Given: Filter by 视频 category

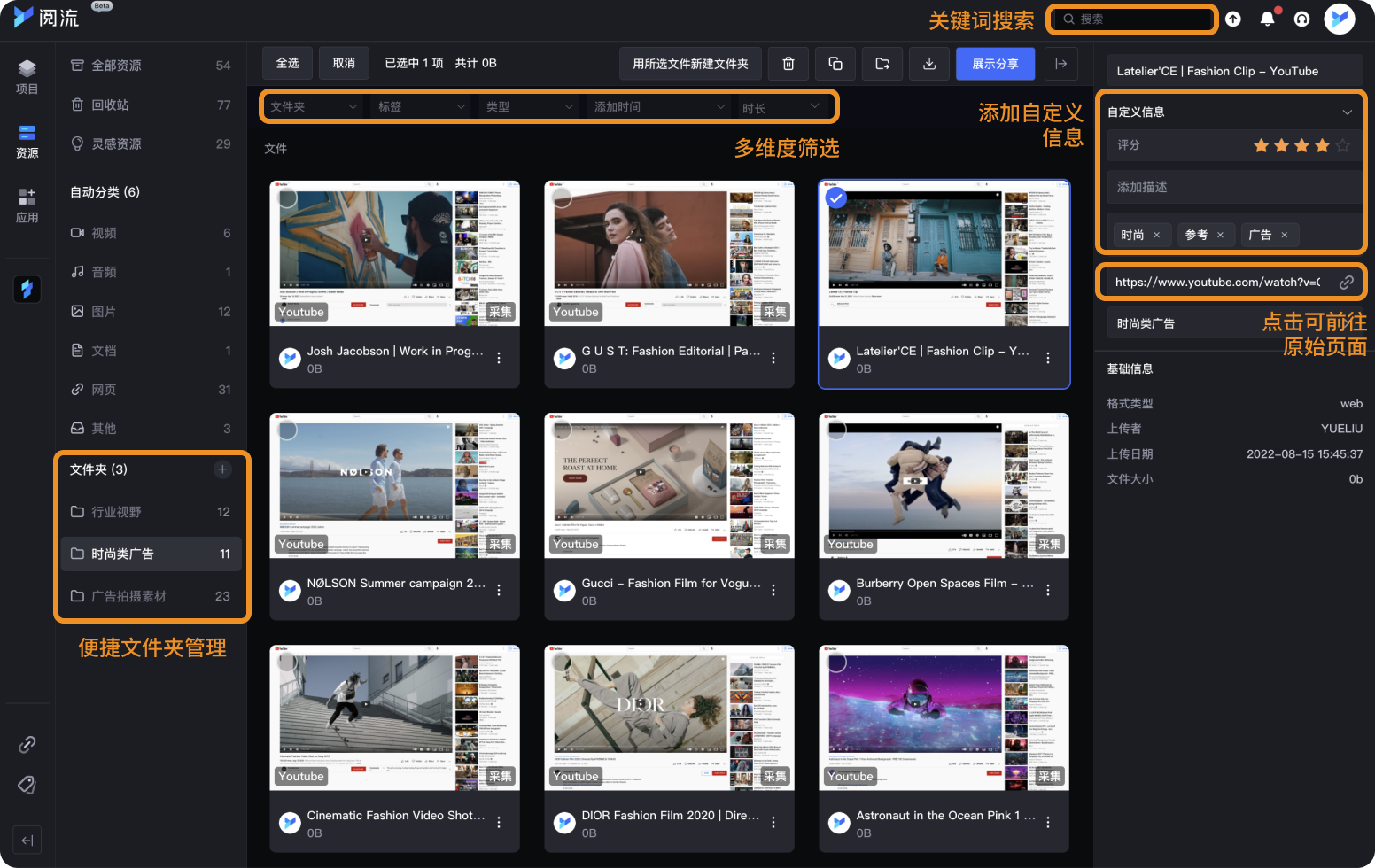Looking at the screenshot, I should [x=151, y=233].
